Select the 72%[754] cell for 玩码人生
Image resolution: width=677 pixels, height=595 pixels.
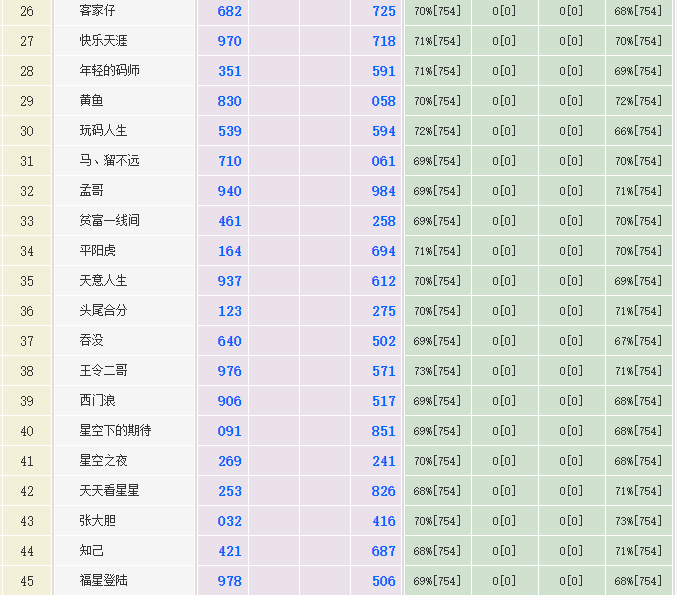[x=437, y=131]
